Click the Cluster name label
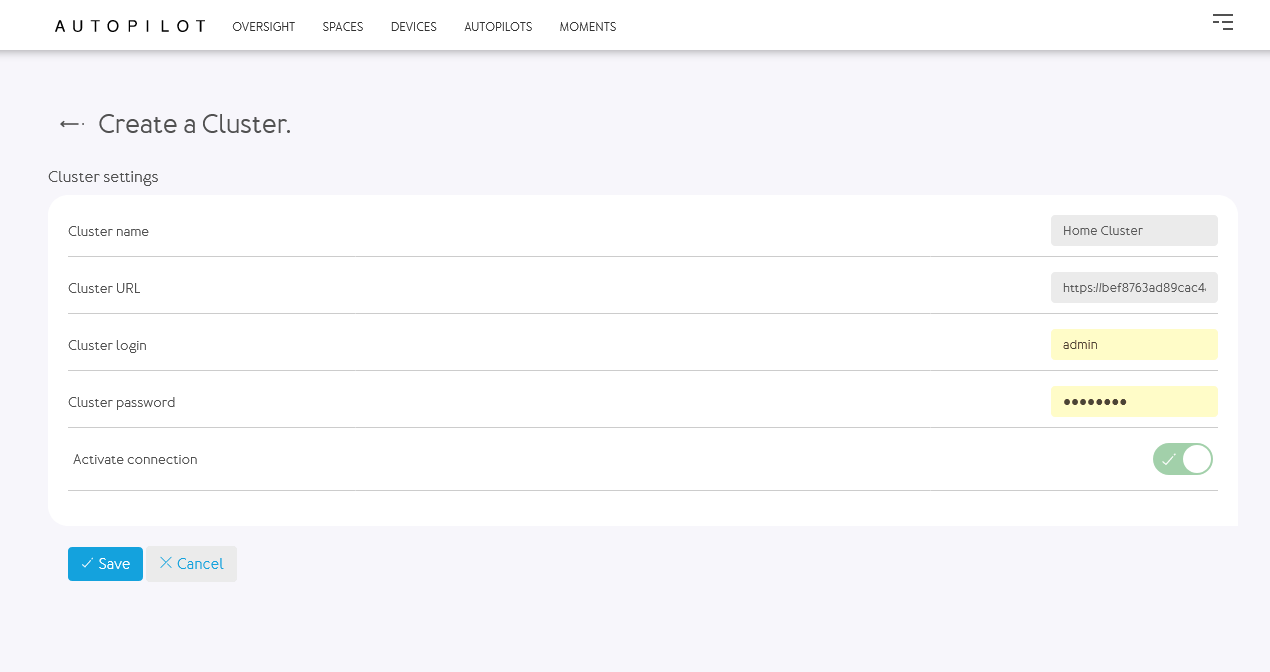Screen dimensions: 1270x672 (108, 231)
